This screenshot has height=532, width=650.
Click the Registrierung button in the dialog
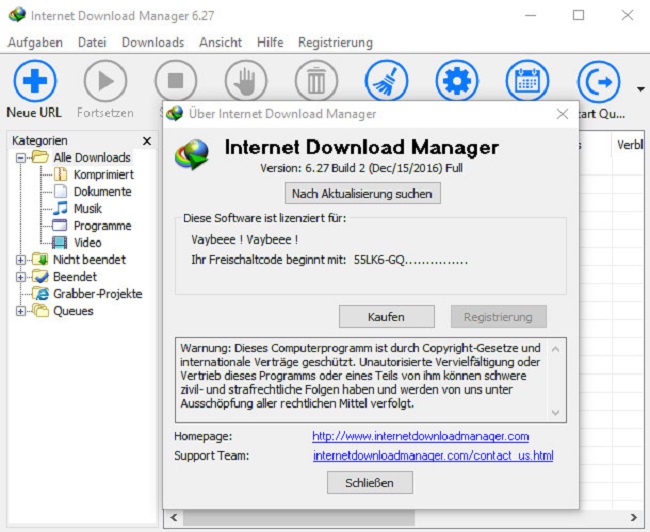pos(499,317)
